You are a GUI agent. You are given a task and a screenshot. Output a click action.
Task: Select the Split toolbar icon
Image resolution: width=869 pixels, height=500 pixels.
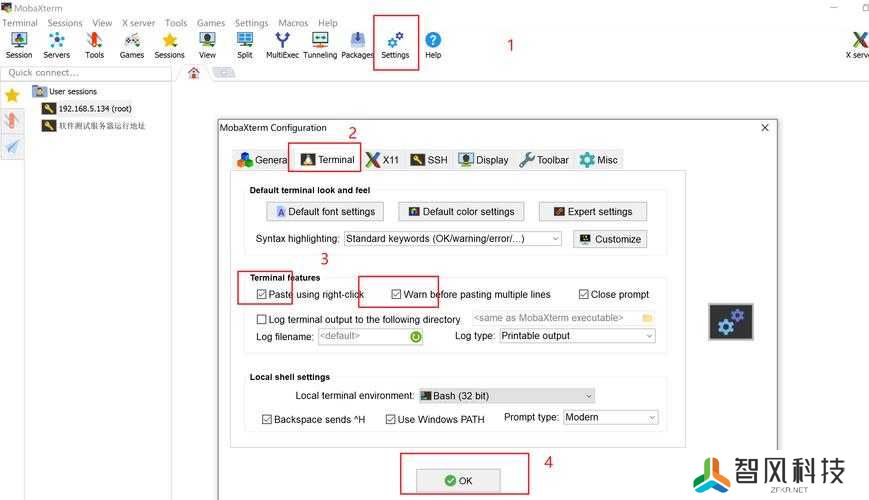coord(244,45)
